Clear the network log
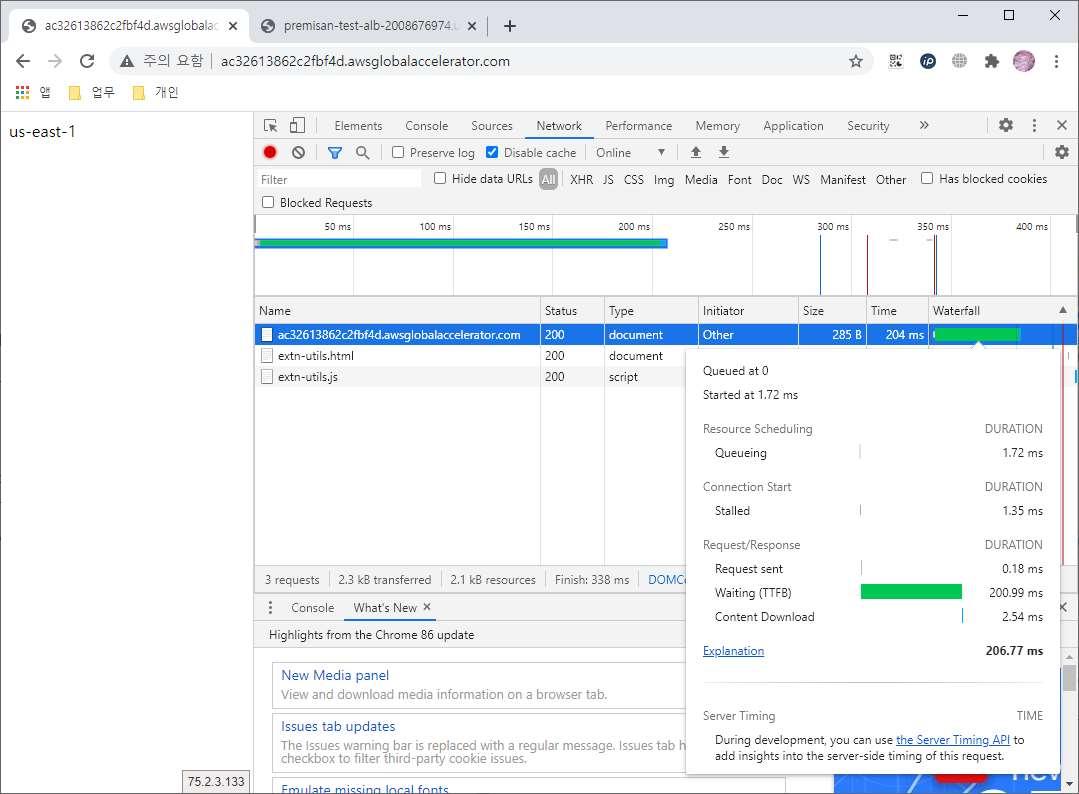Viewport: 1079px width, 794px height. point(298,152)
